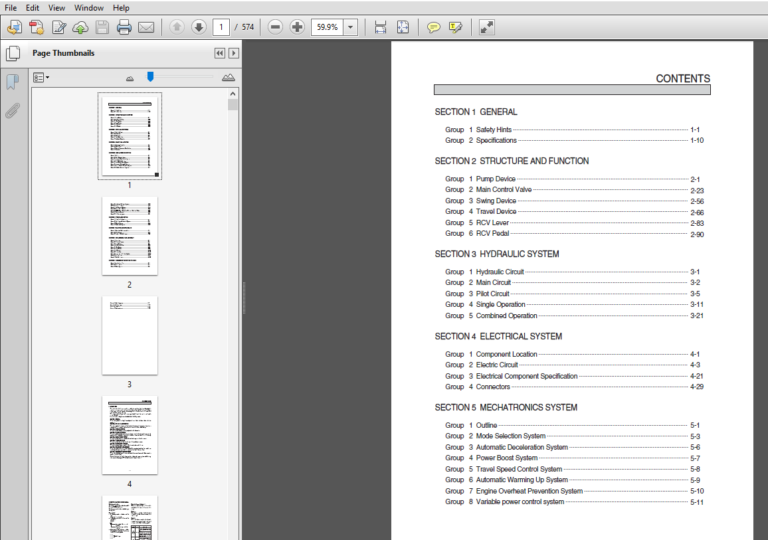Click Page Thumbnails sidebar panel icon

click(x=13, y=53)
